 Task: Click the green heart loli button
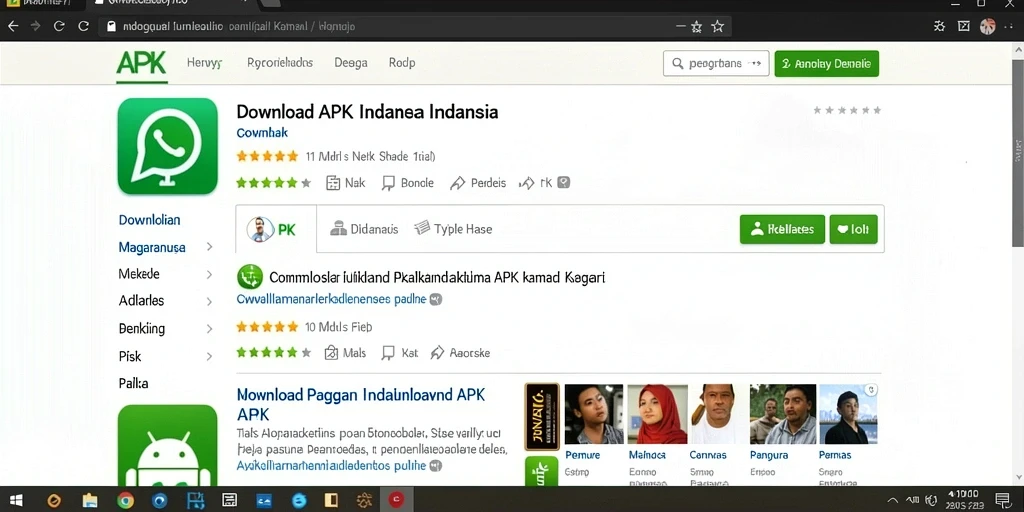click(854, 229)
